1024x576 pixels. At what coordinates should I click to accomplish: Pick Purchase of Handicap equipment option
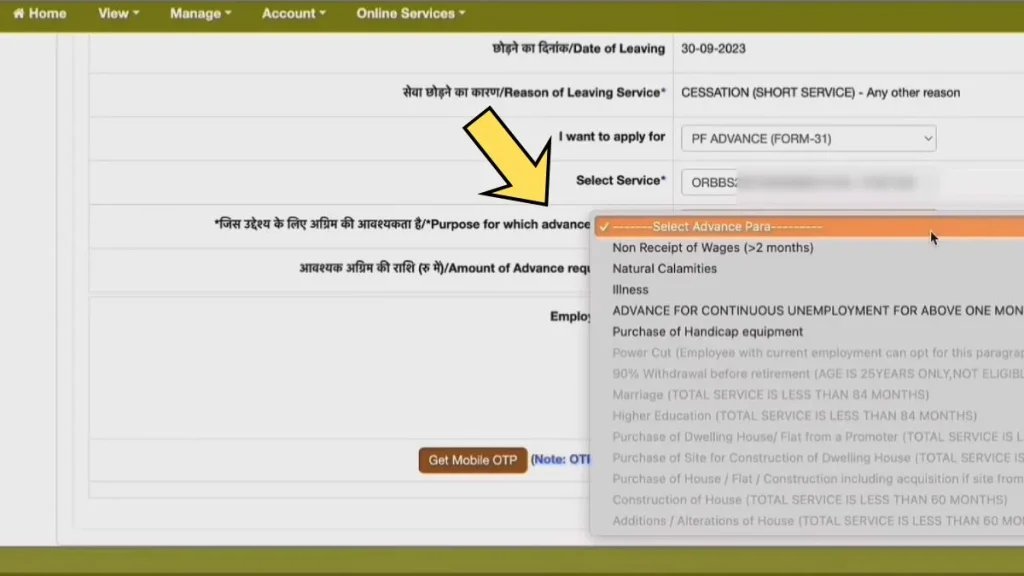click(x=707, y=332)
